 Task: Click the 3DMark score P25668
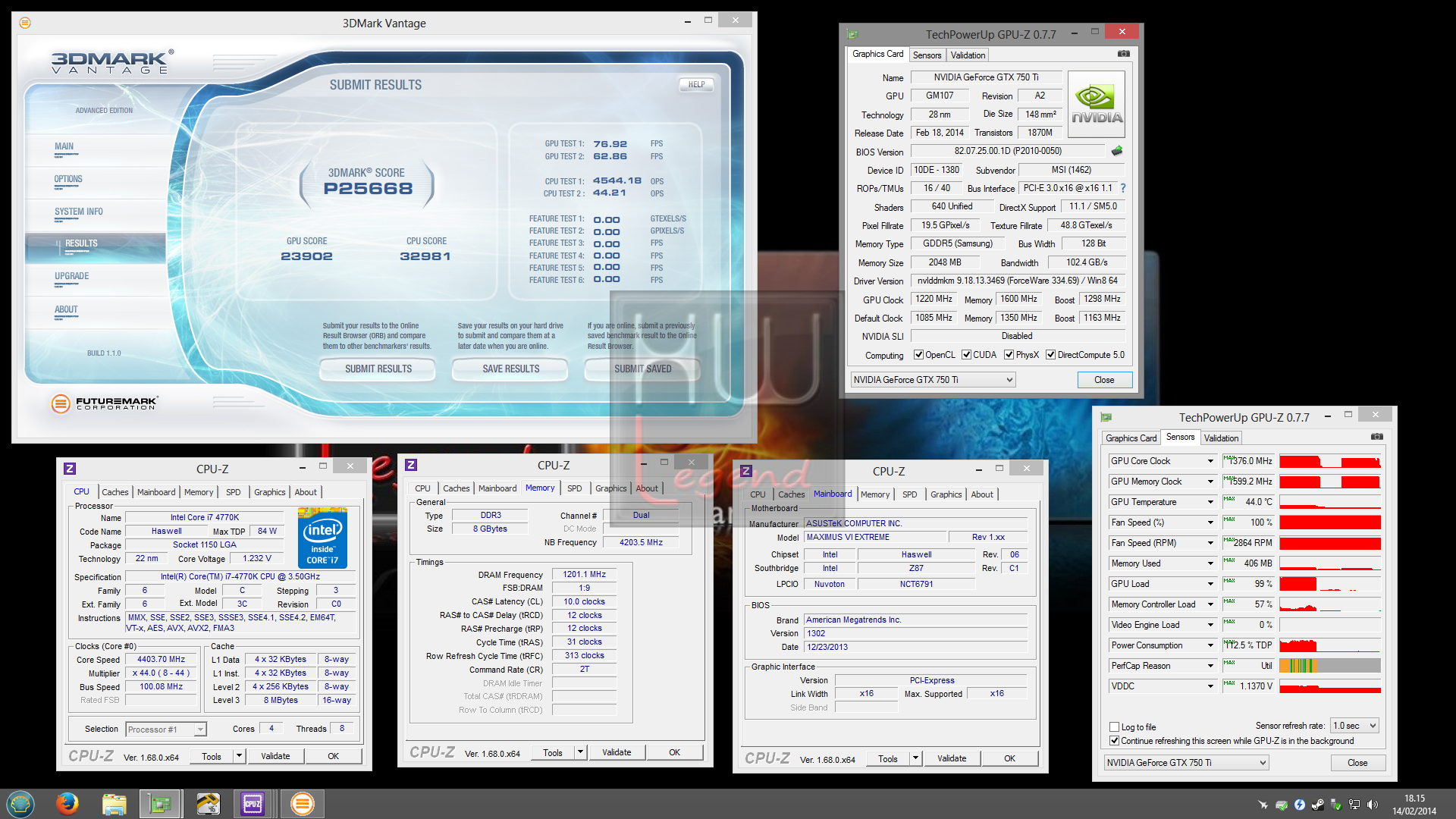point(368,189)
